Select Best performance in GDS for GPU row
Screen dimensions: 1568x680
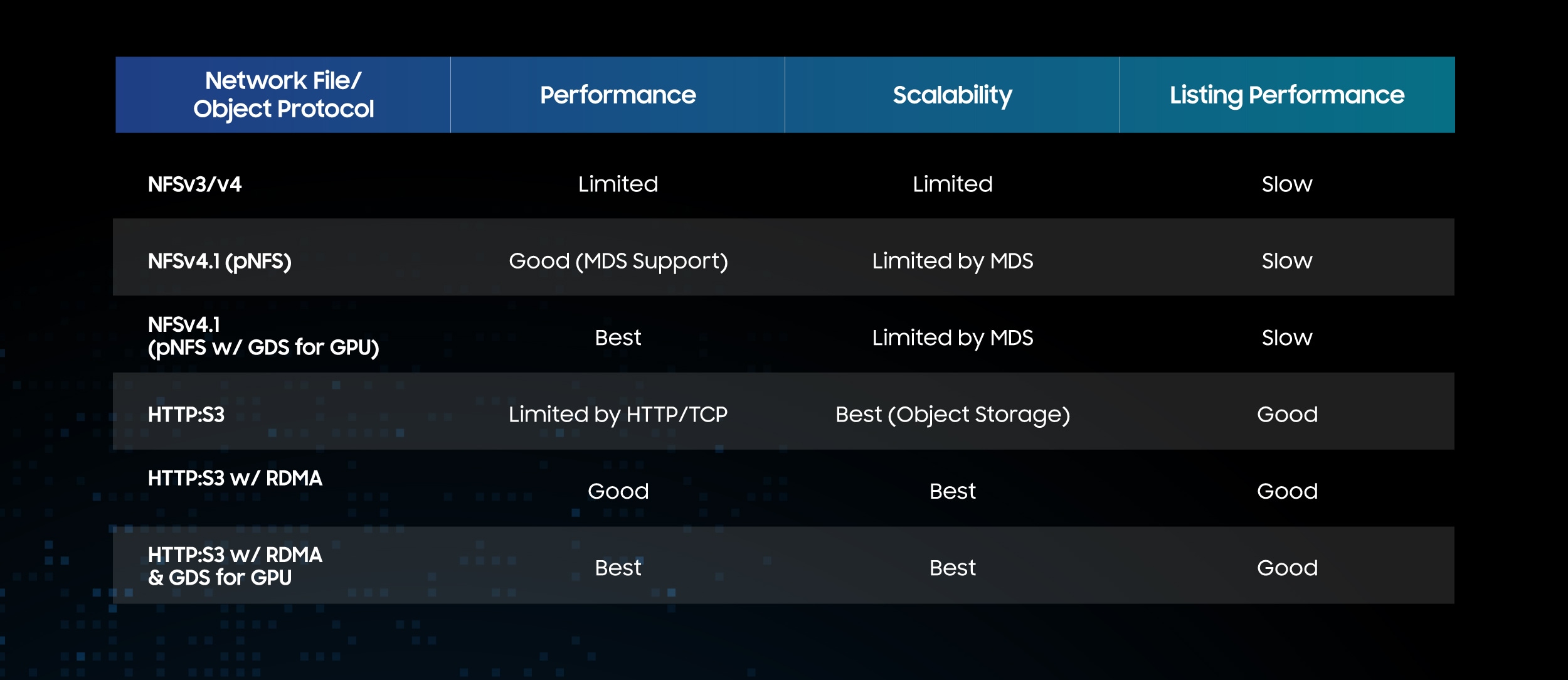point(618,338)
